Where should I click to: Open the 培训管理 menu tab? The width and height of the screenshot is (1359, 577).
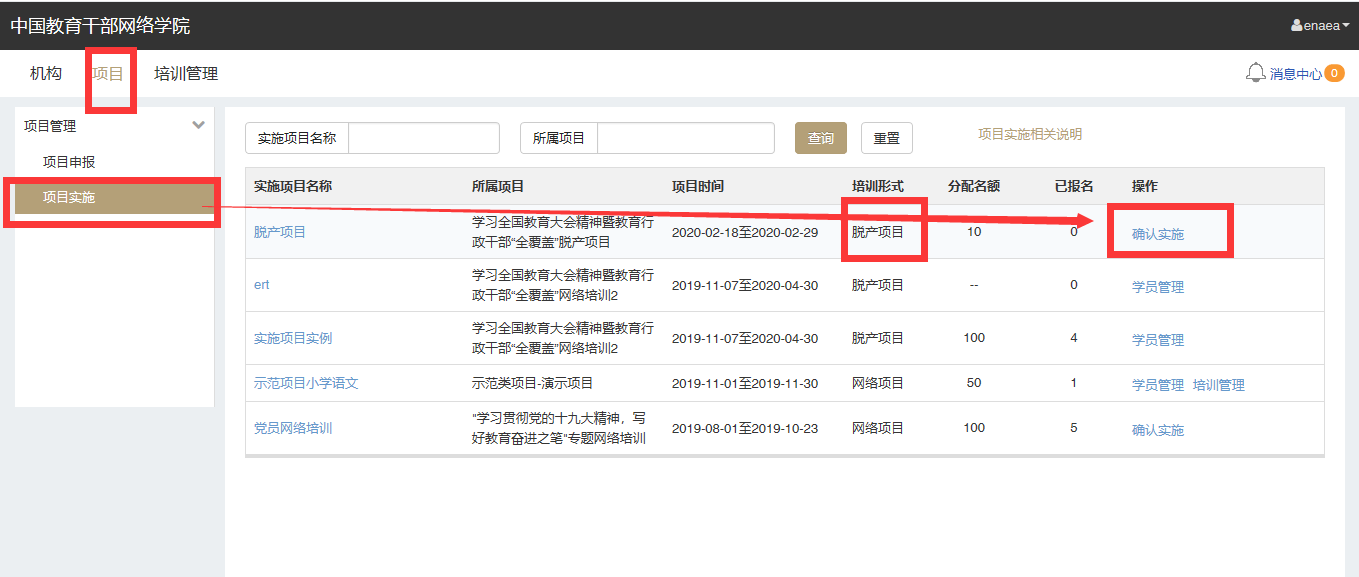click(186, 73)
